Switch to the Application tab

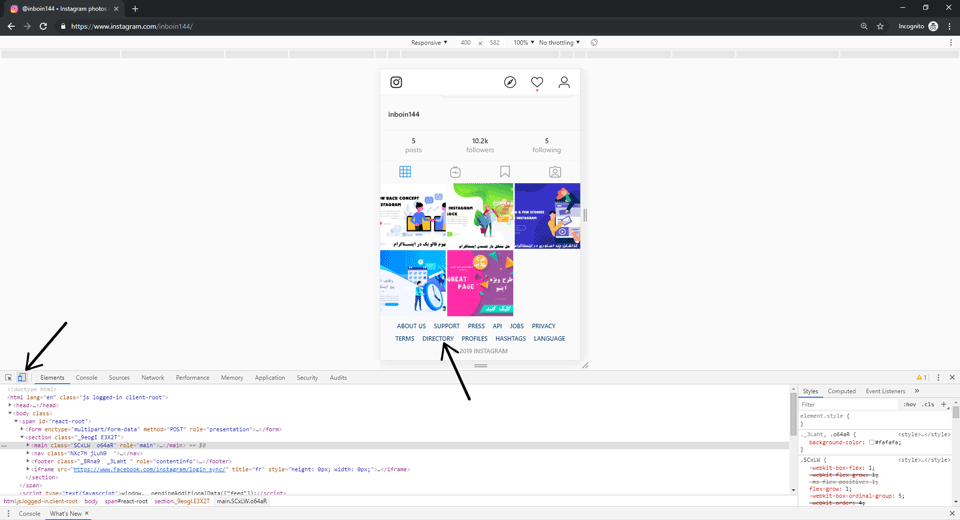pyautogui.click(x=269, y=377)
